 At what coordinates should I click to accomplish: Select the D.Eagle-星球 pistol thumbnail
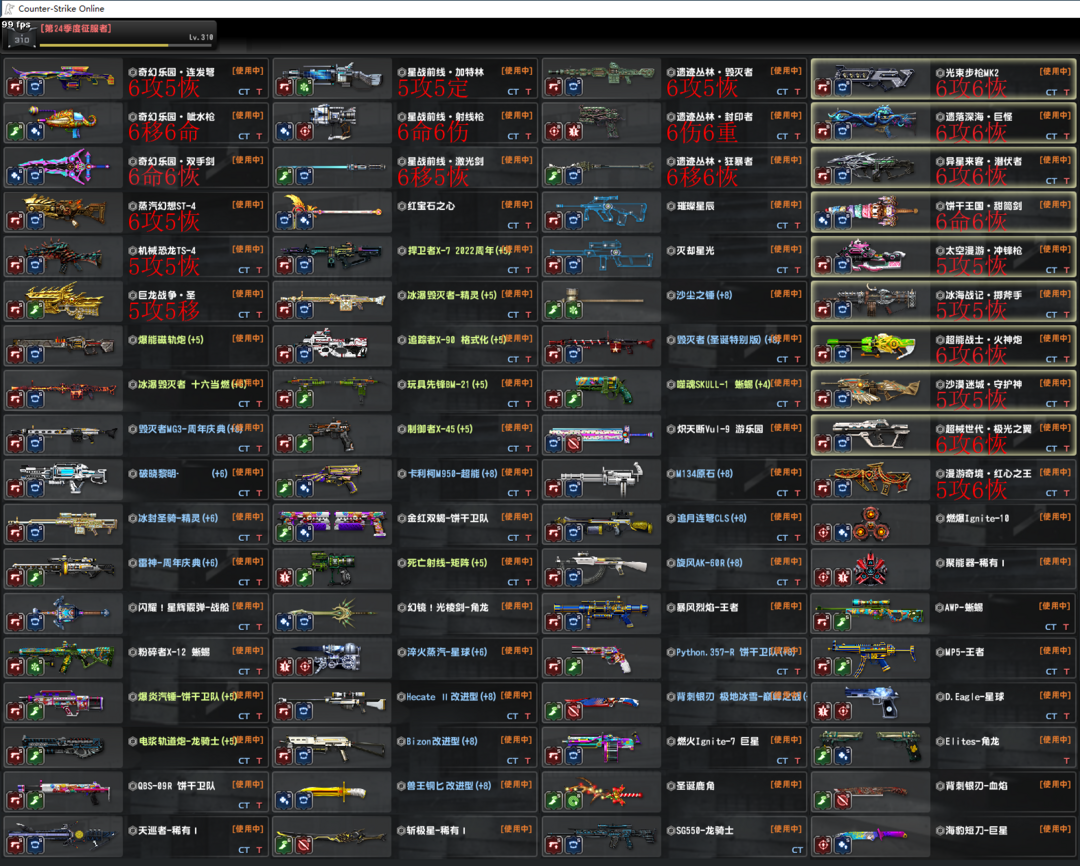click(868, 702)
